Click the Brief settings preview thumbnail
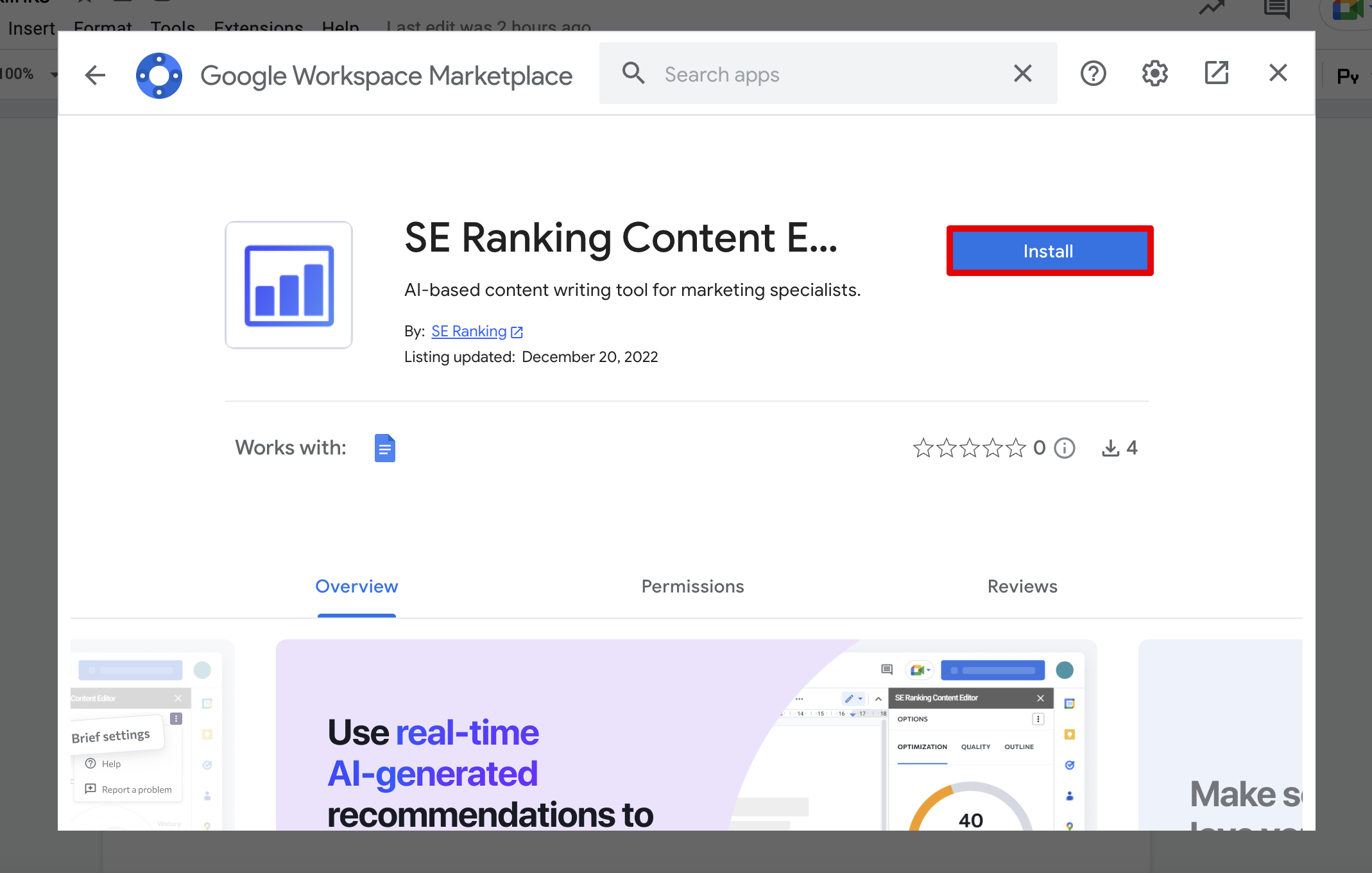1372x873 pixels. tap(151, 735)
